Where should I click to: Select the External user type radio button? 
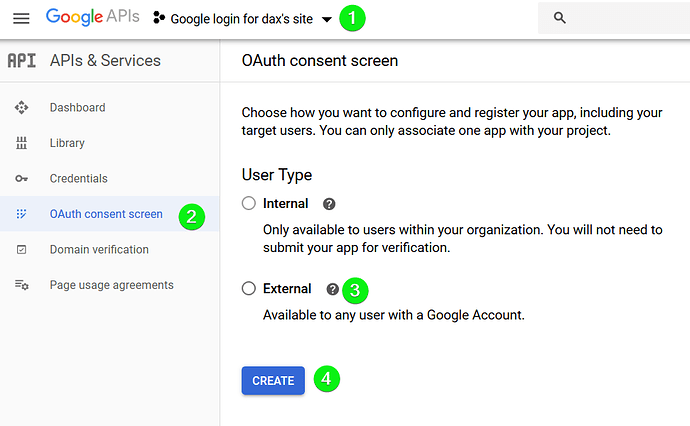(x=249, y=288)
